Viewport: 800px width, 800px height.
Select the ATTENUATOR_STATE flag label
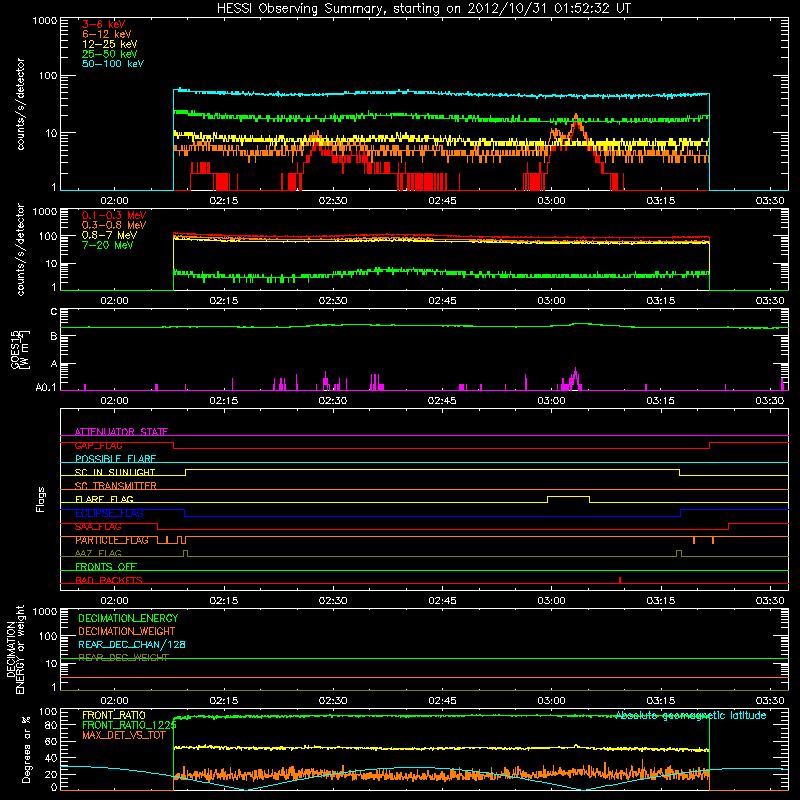[x=121, y=432]
